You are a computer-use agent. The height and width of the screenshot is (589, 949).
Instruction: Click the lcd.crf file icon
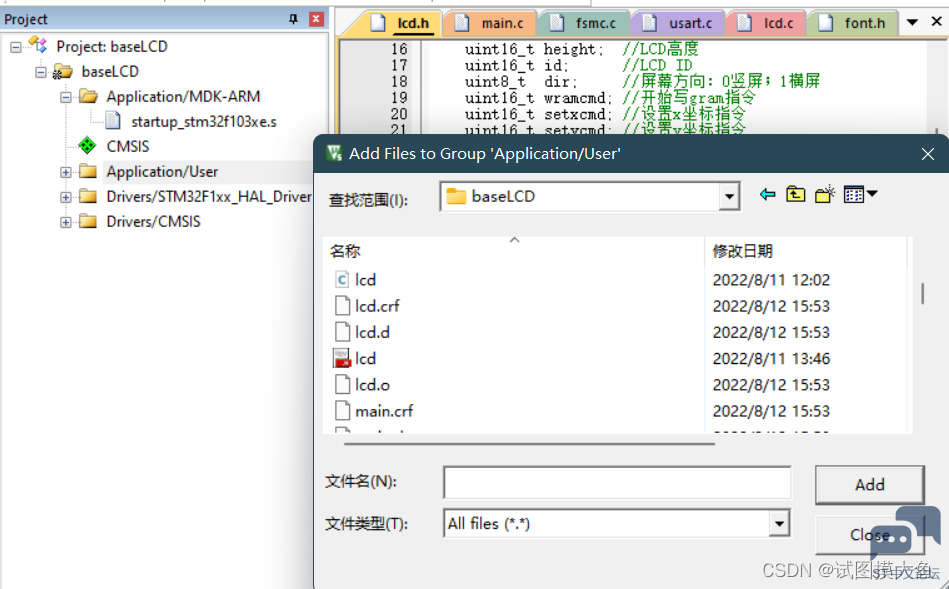coord(342,306)
